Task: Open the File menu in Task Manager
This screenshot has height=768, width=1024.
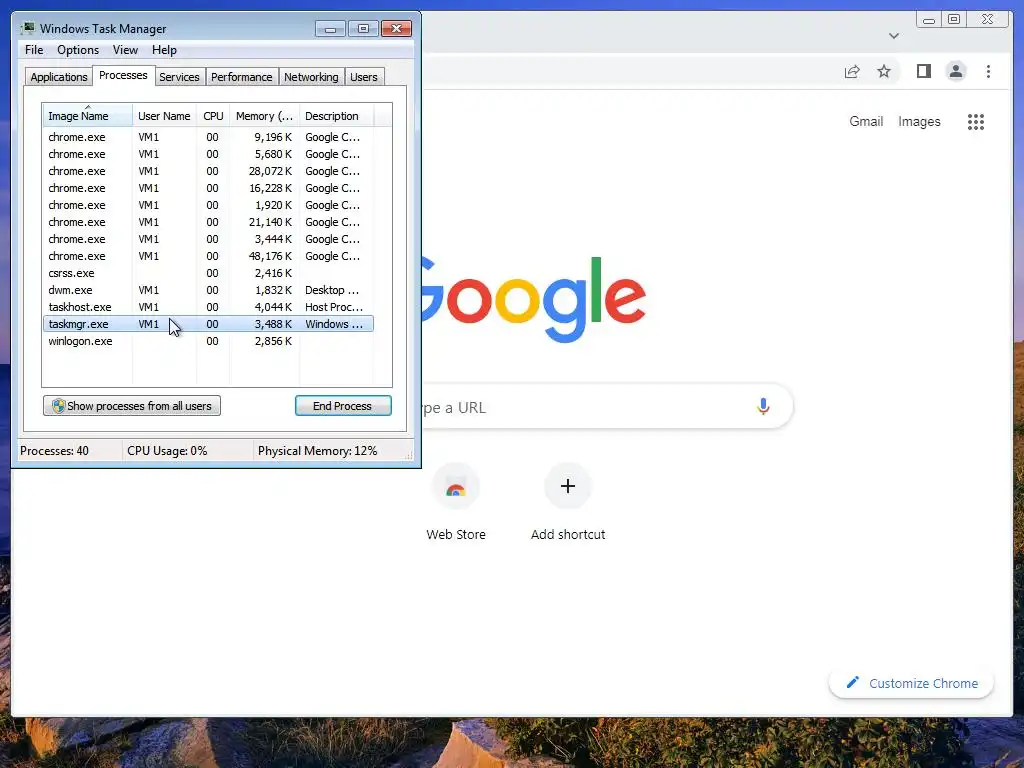Action: [34, 50]
